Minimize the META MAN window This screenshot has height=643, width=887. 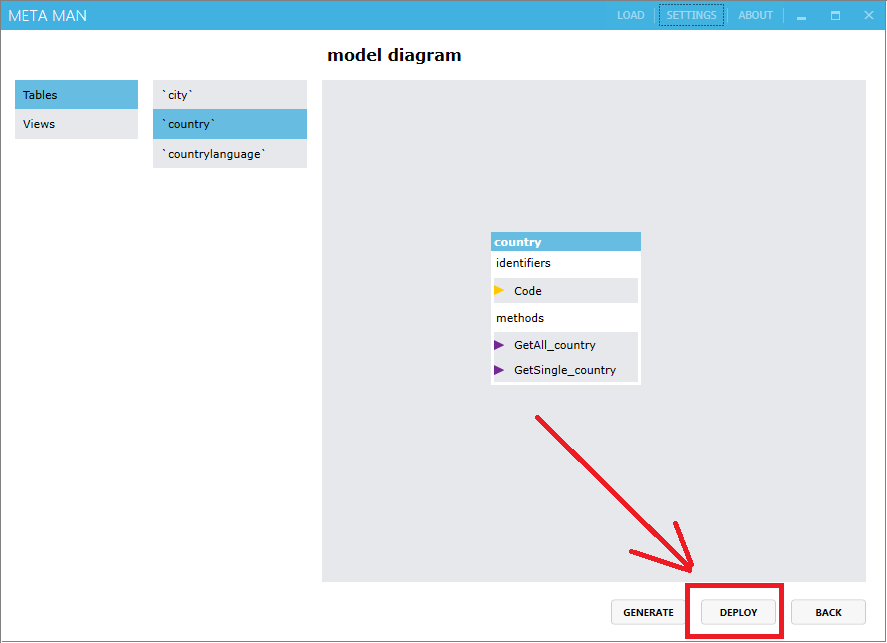(800, 15)
